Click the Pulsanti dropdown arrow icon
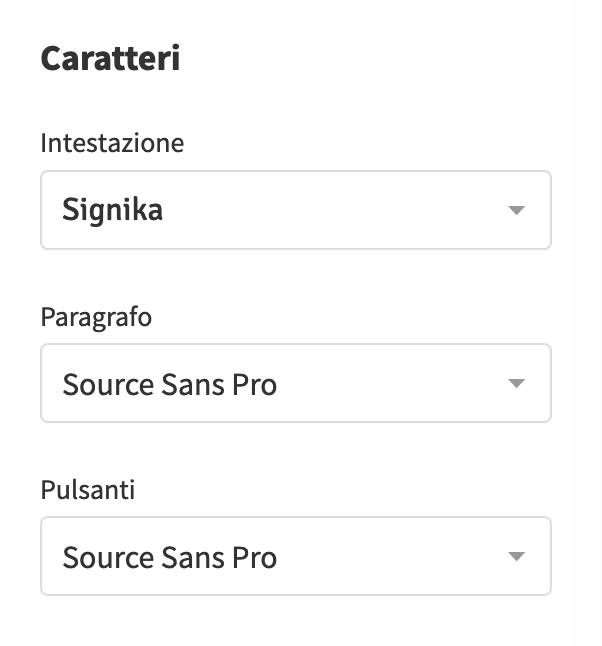The width and height of the screenshot is (602, 646). [x=516, y=557]
